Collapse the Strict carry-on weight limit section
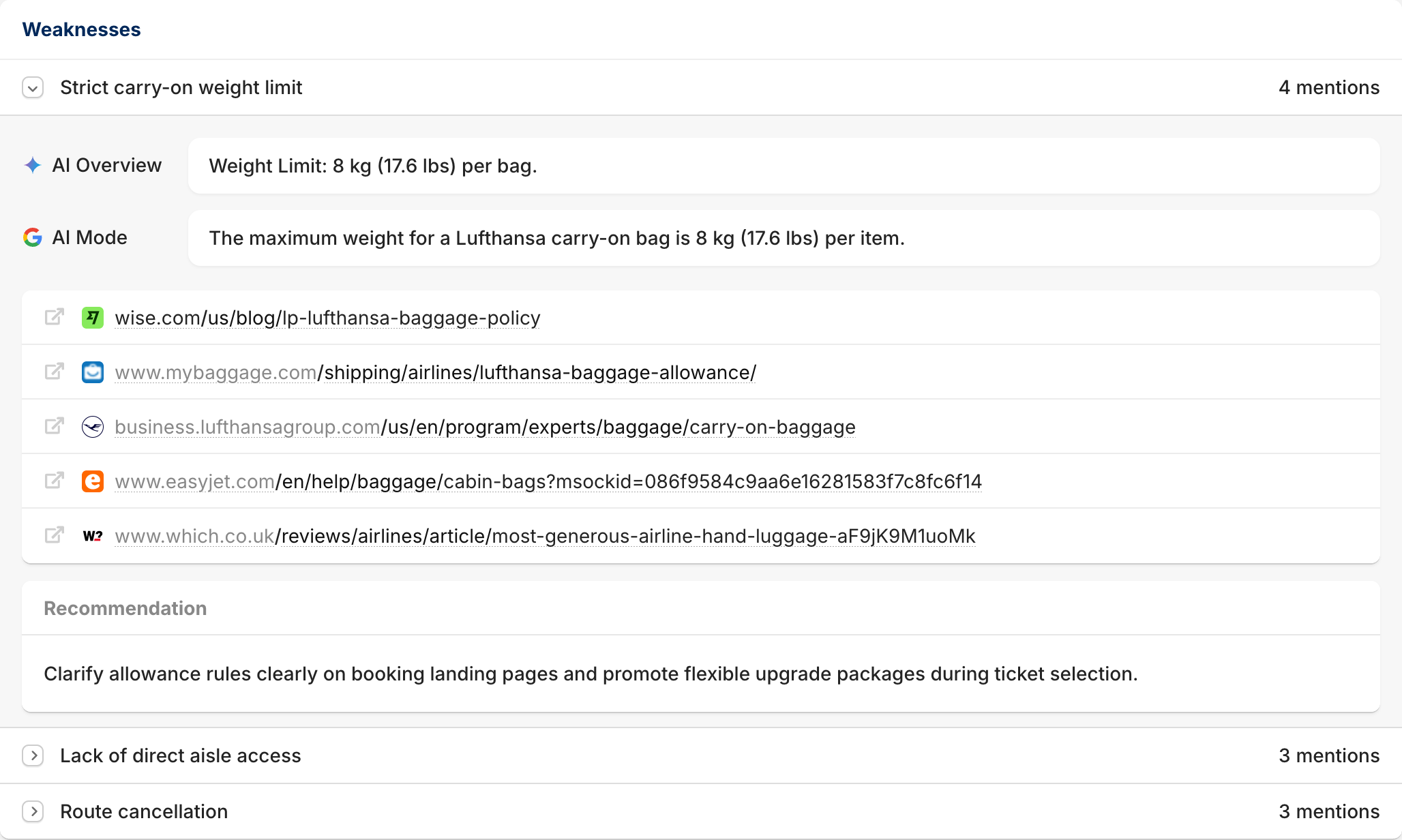This screenshot has width=1402, height=840. 33,88
